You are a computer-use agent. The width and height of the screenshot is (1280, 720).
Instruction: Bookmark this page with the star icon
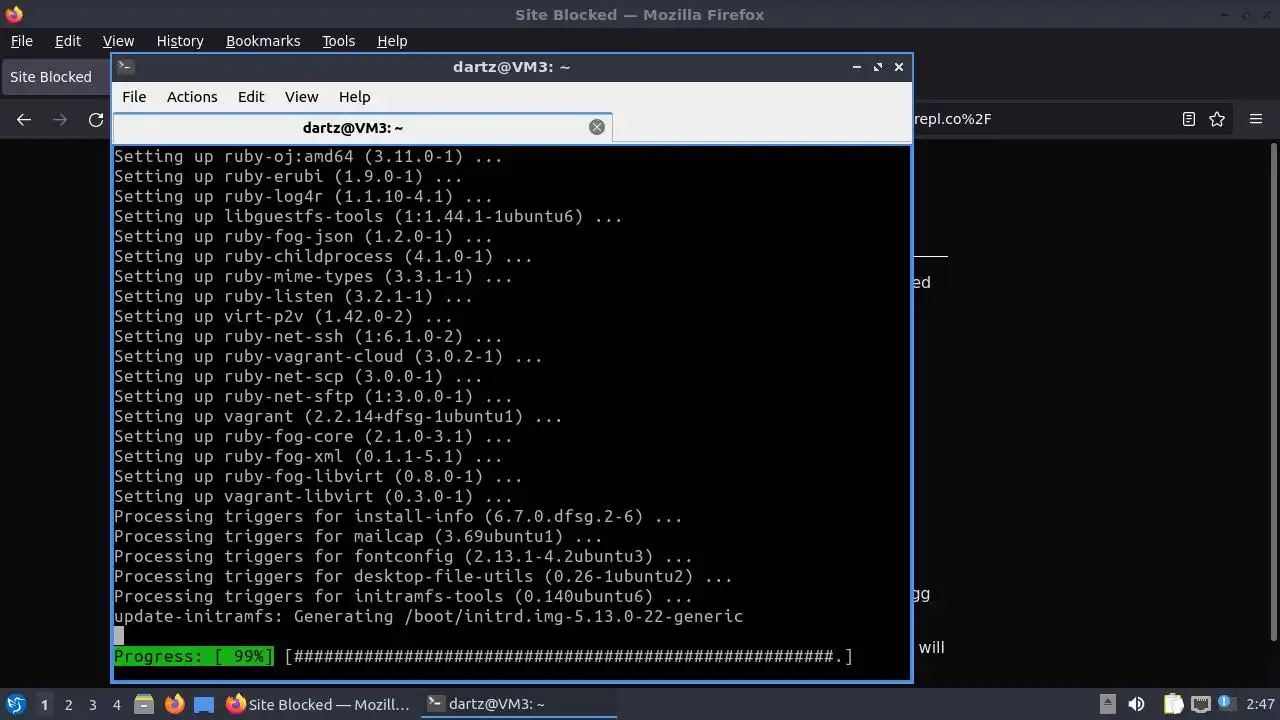click(x=1217, y=119)
